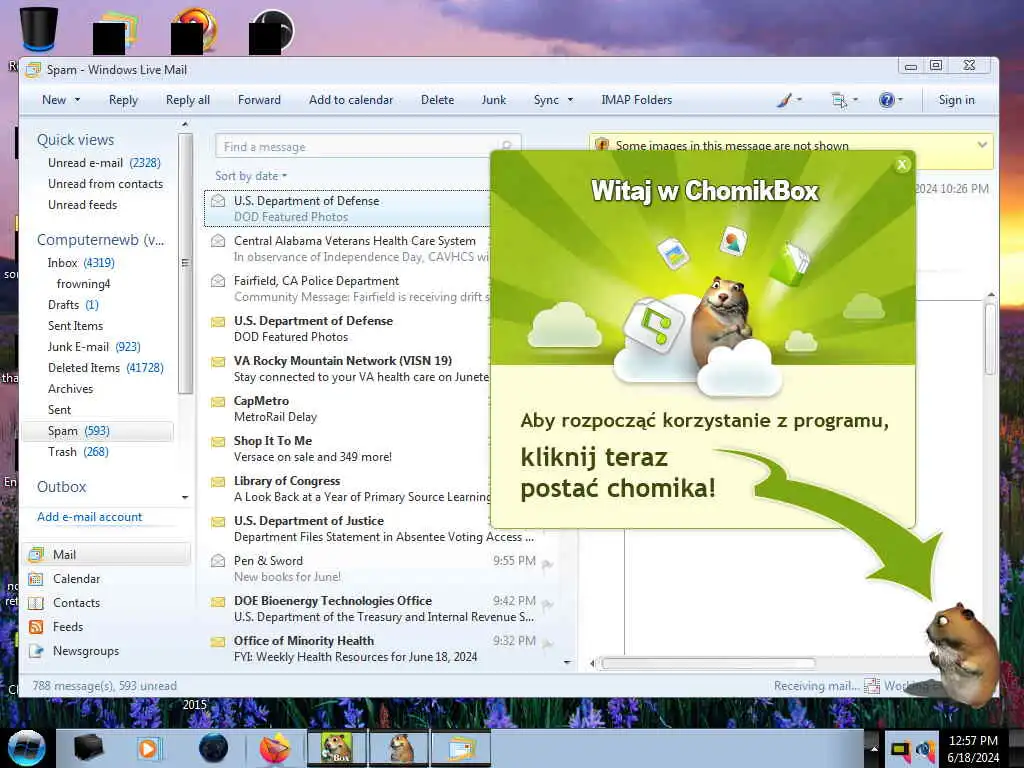Screen dimensions: 1024x768
Task: Open second hamster taskbar icon
Action: 399,748
